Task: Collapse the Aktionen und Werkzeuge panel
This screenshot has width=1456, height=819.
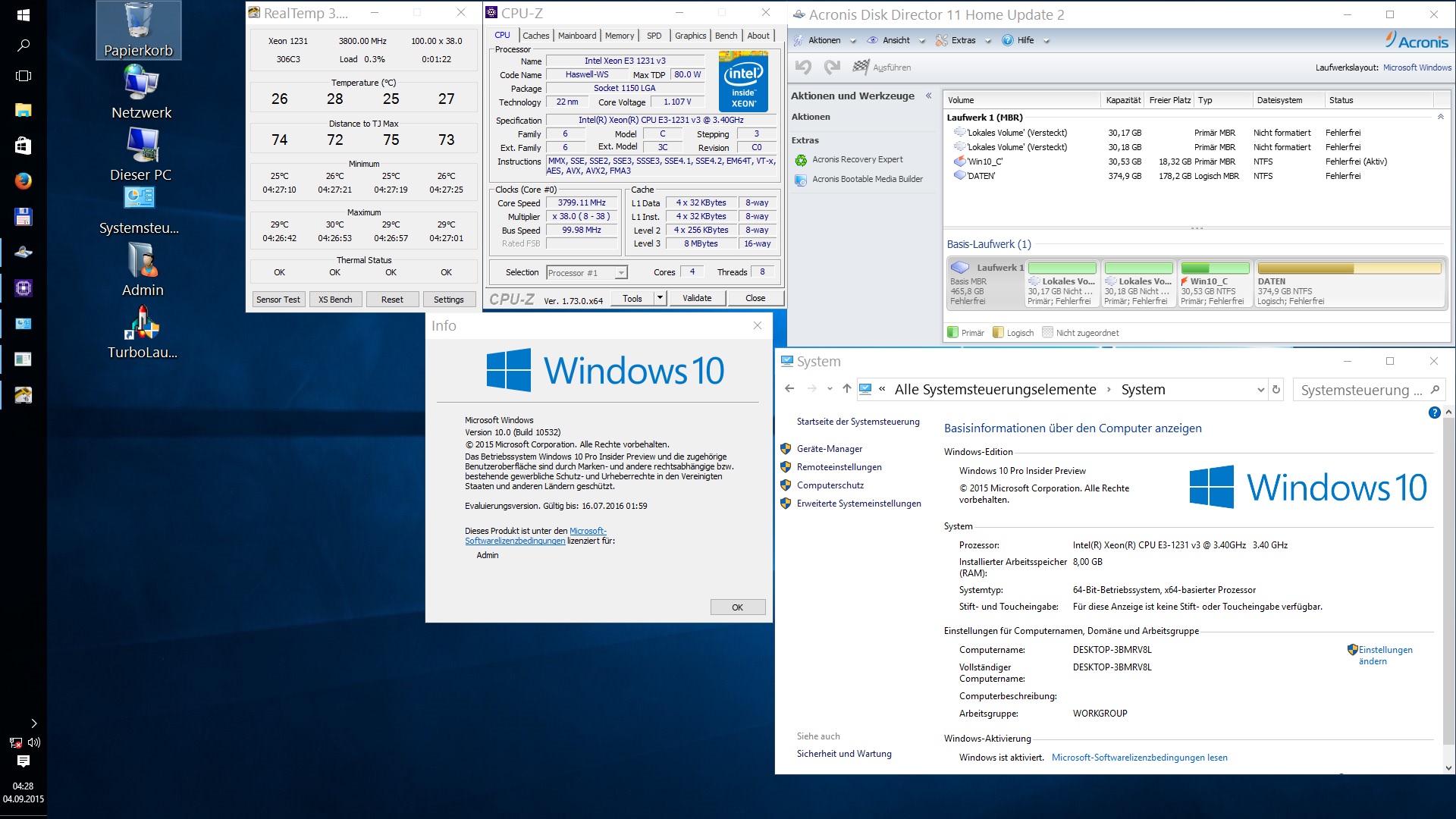Action: pyautogui.click(x=928, y=96)
